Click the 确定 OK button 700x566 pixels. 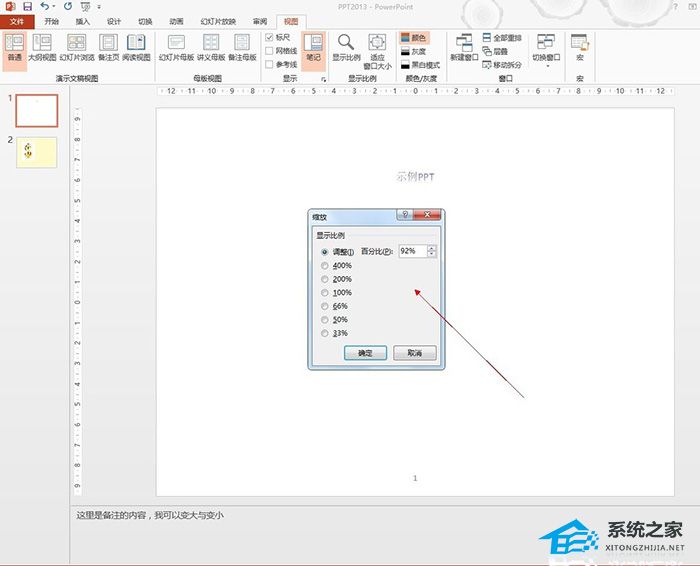(364, 353)
